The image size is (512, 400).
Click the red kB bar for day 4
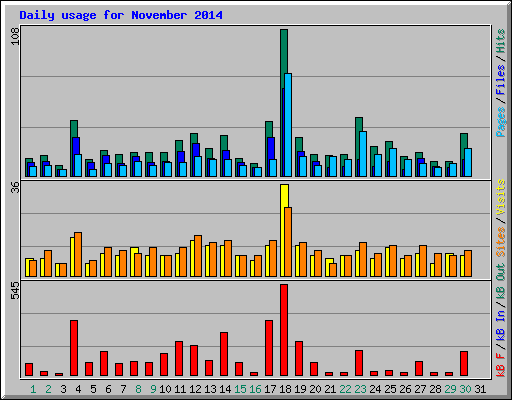[74, 348]
